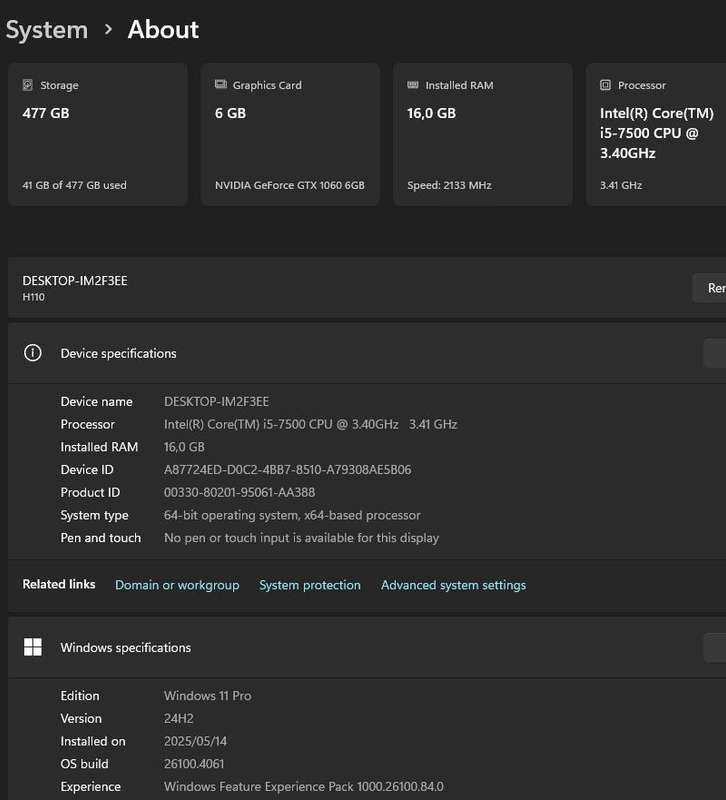This screenshot has width=726, height=800.
Task: Go back to System in breadcrumb
Action: click(46, 30)
